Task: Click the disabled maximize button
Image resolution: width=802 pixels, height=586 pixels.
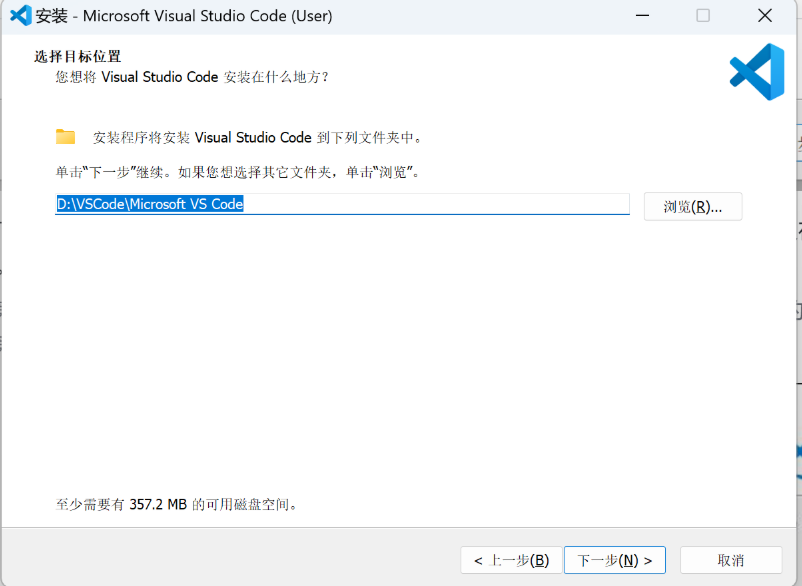Action: 703,16
